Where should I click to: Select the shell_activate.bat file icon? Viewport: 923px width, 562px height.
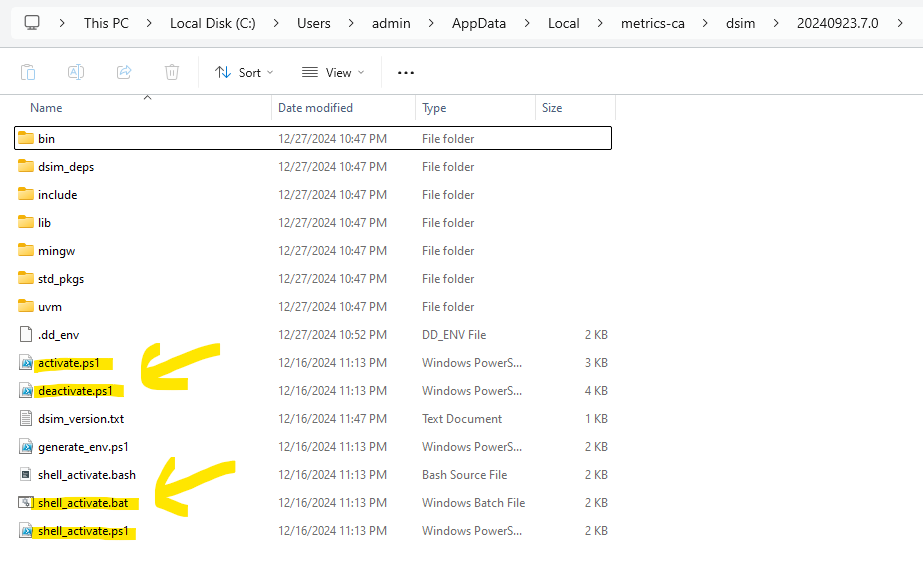click(26, 503)
